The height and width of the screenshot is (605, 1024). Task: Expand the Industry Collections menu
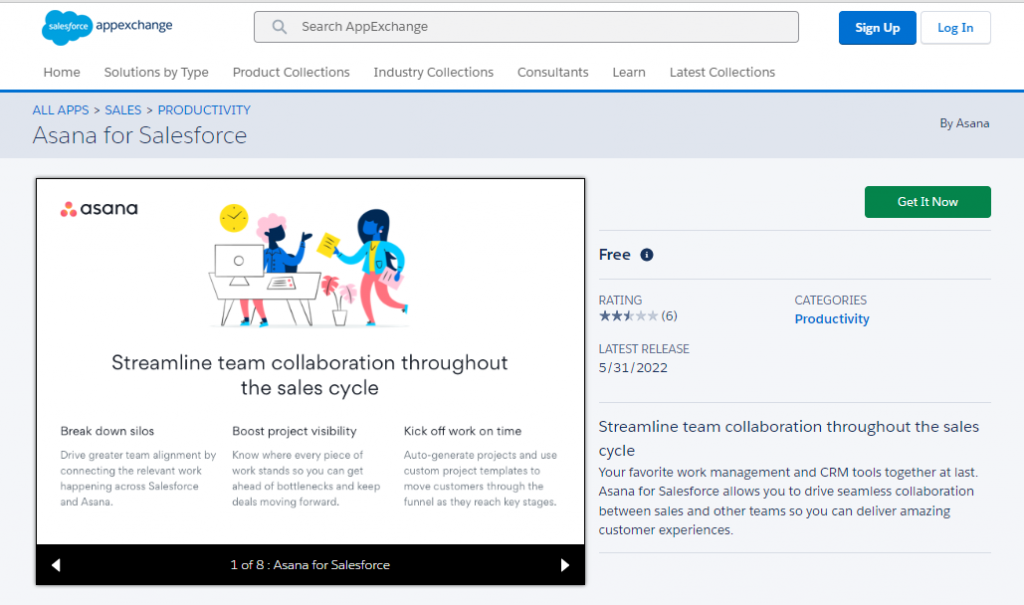[433, 72]
